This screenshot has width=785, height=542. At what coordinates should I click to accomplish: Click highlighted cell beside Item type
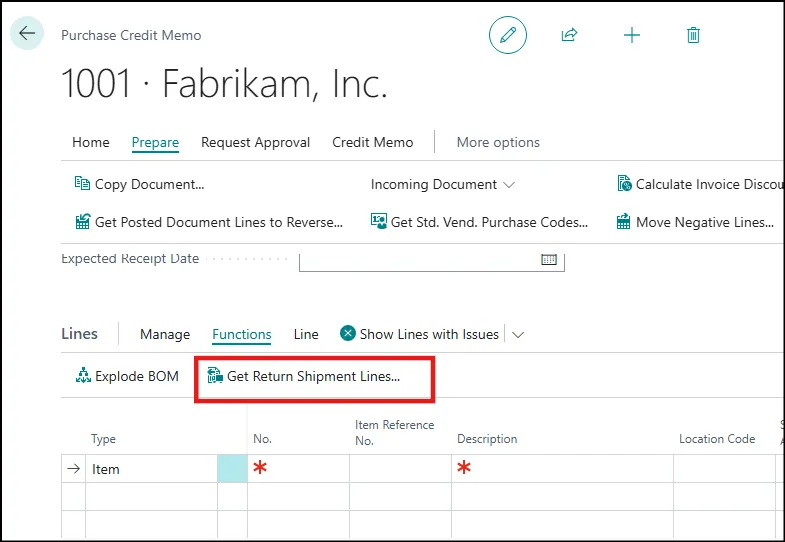point(232,469)
